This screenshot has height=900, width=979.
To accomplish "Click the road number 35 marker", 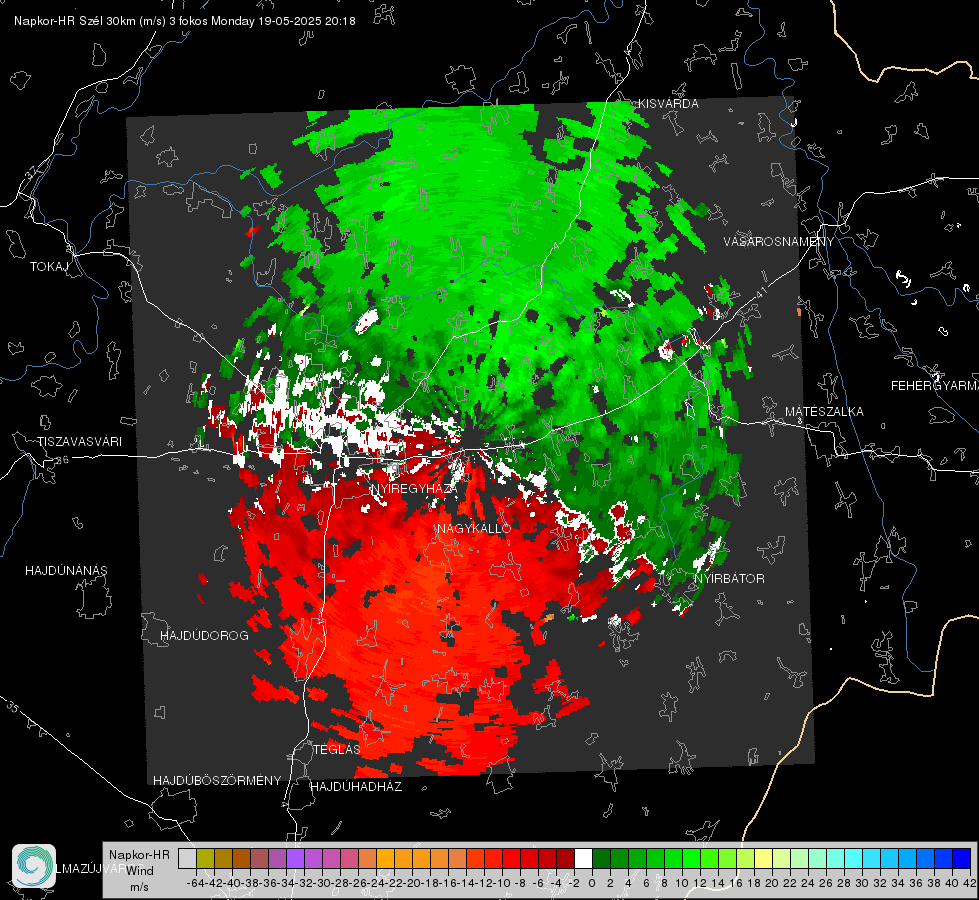I will [13, 706].
